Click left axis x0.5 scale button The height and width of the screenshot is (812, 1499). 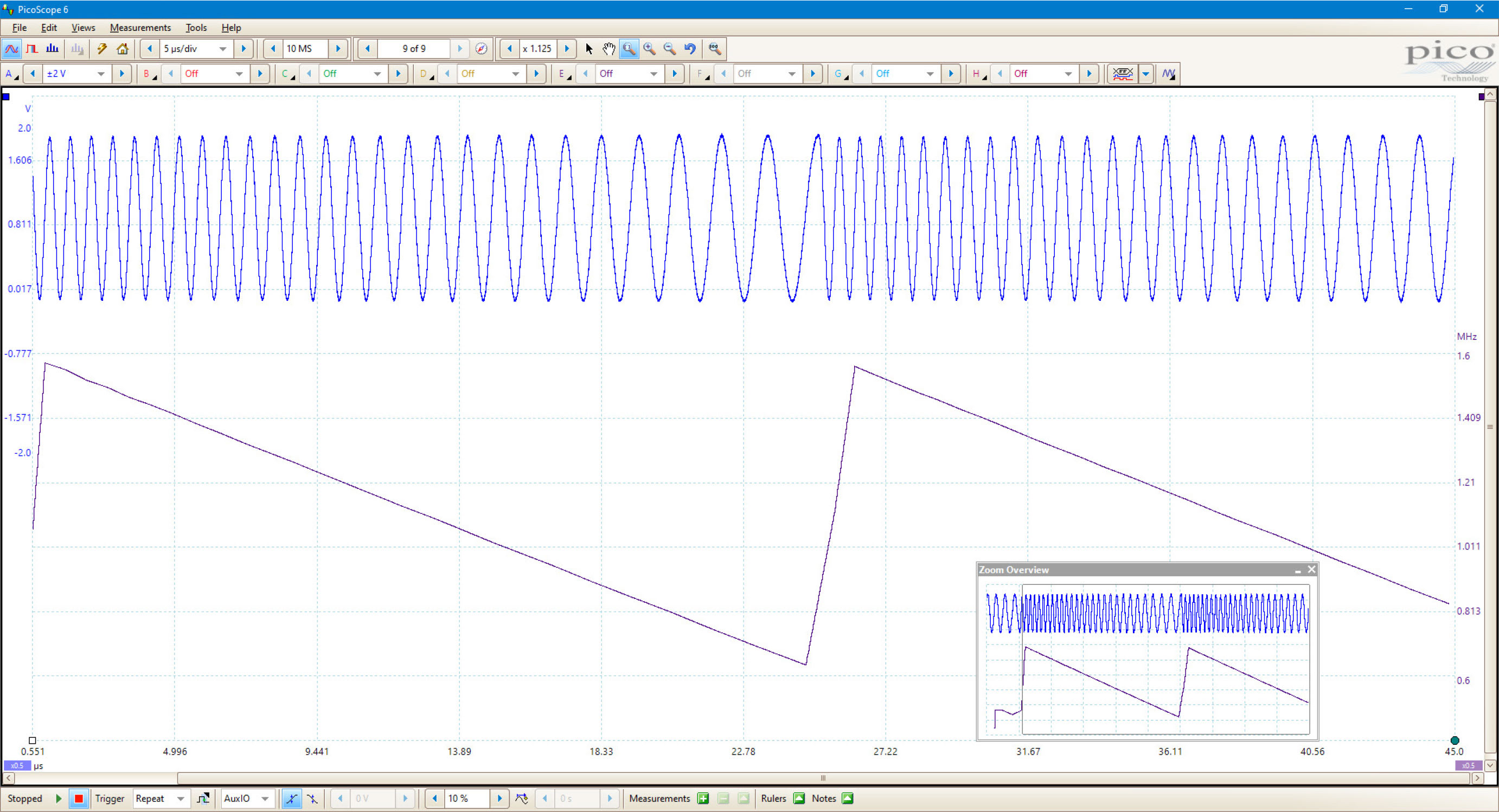click(x=17, y=765)
